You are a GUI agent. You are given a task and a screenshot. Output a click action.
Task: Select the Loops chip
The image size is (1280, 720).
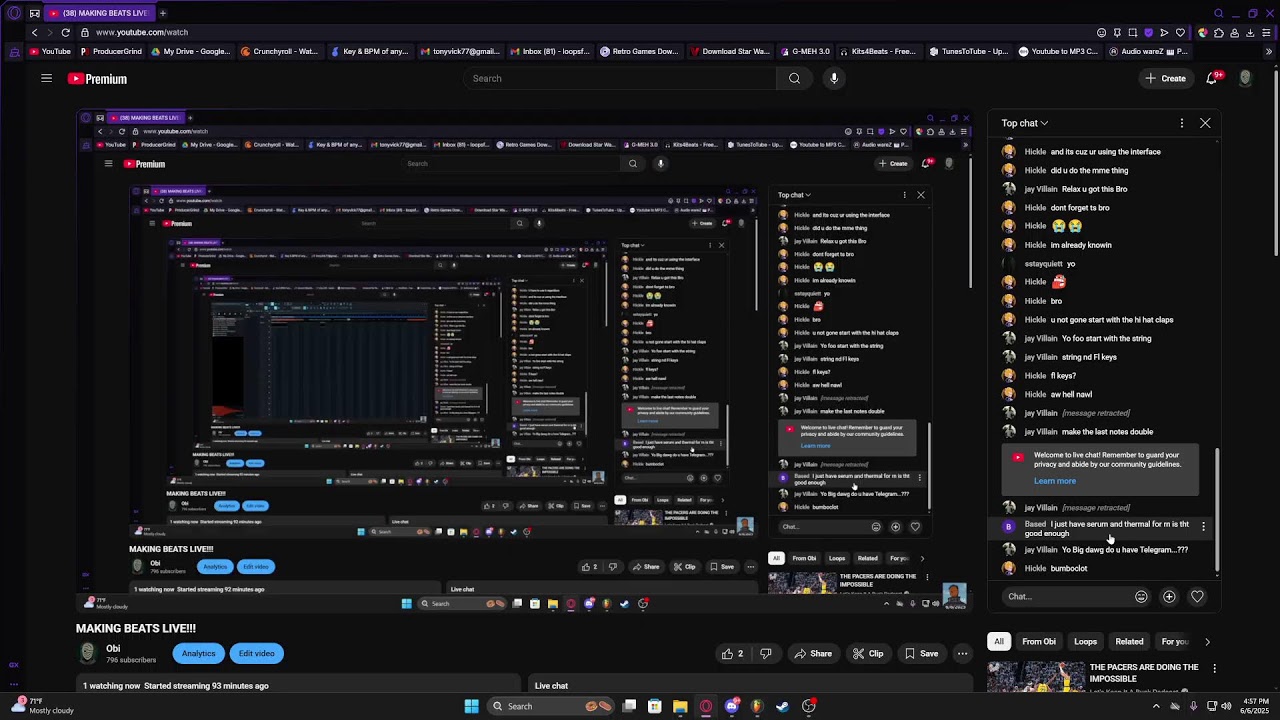(1085, 642)
